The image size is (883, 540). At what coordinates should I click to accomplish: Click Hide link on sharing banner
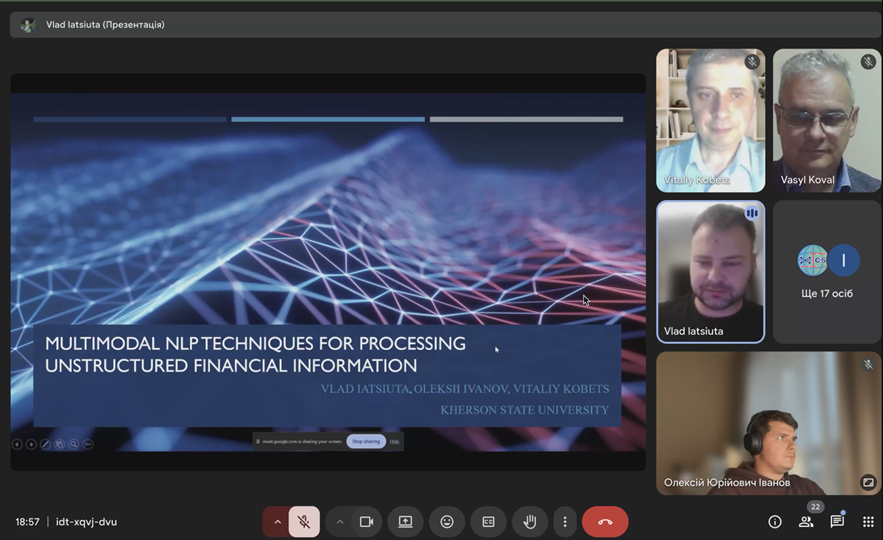[394, 441]
